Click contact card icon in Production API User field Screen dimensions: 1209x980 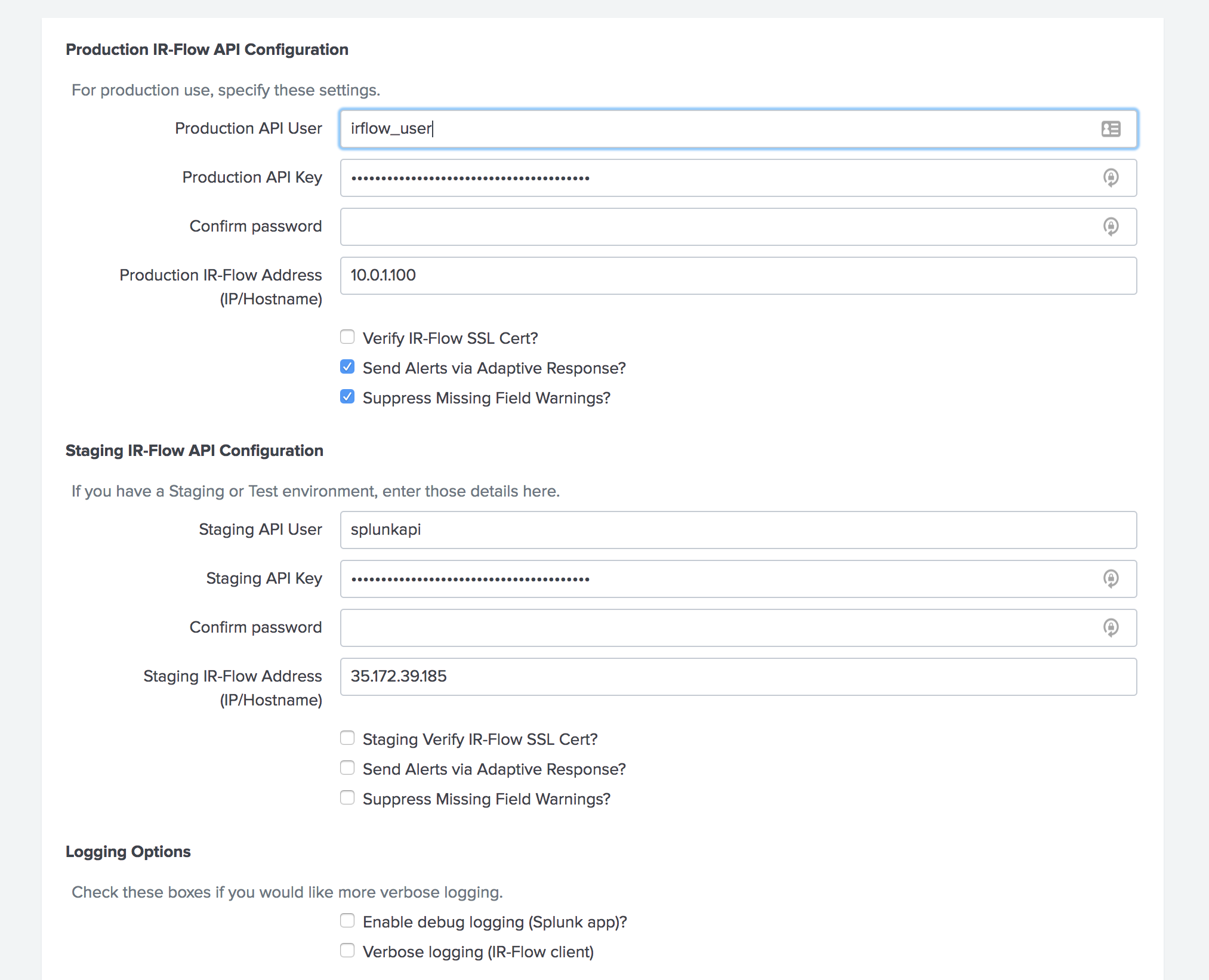(x=1111, y=129)
